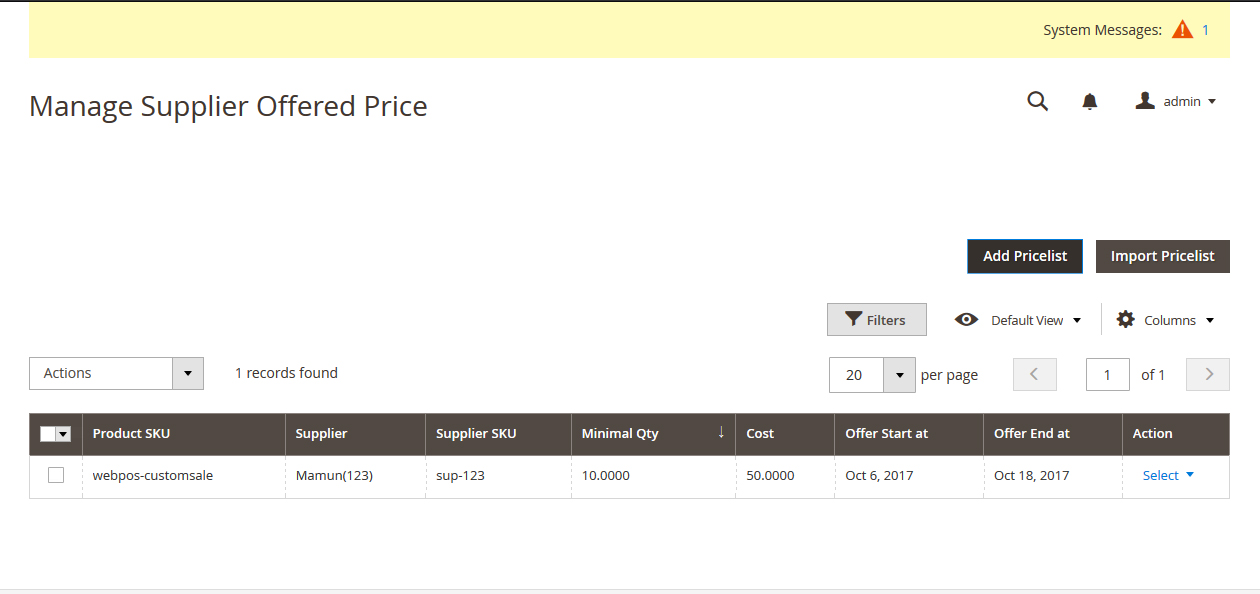
Task: Expand the Default View dropdown arrow
Action: (x=1077, y=320)
